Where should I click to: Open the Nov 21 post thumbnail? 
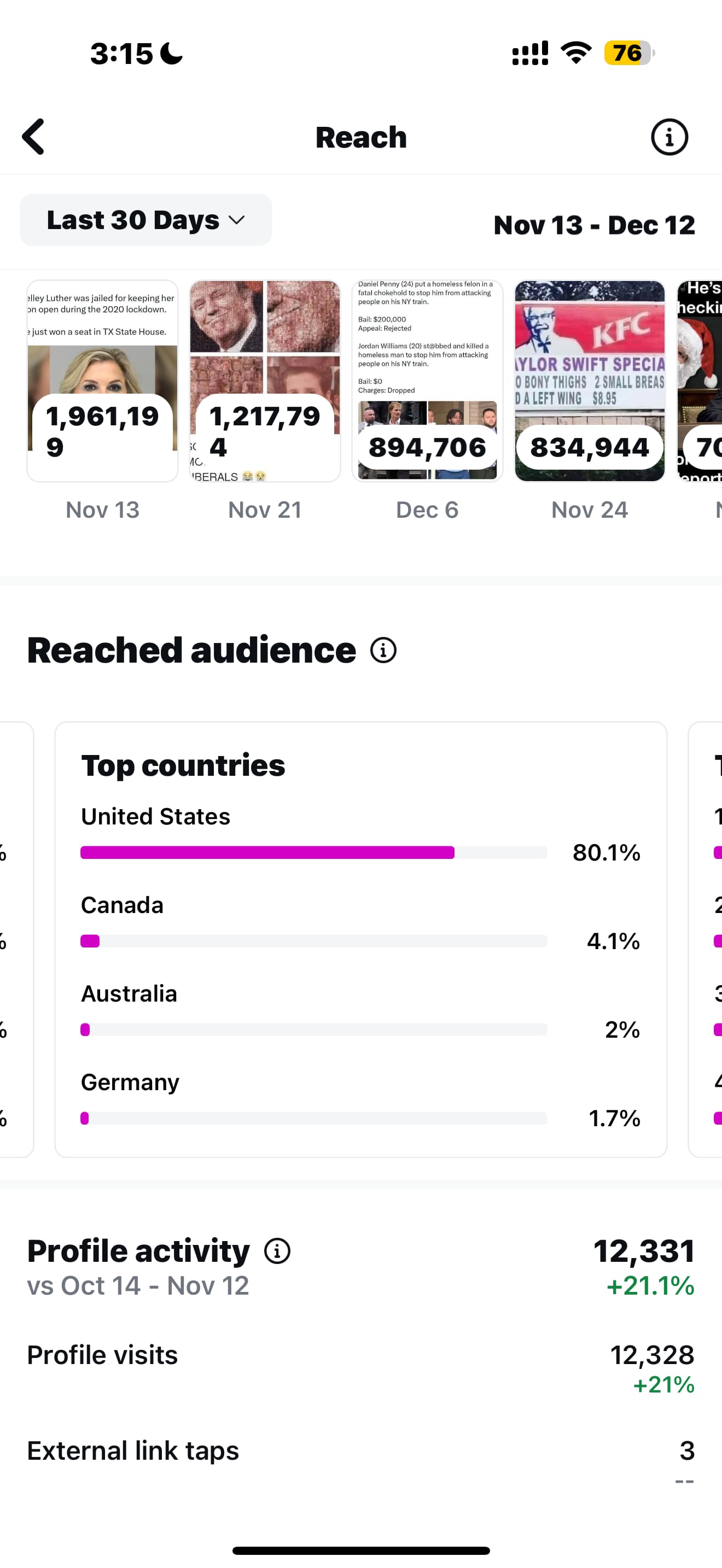(x=265, y=381)
